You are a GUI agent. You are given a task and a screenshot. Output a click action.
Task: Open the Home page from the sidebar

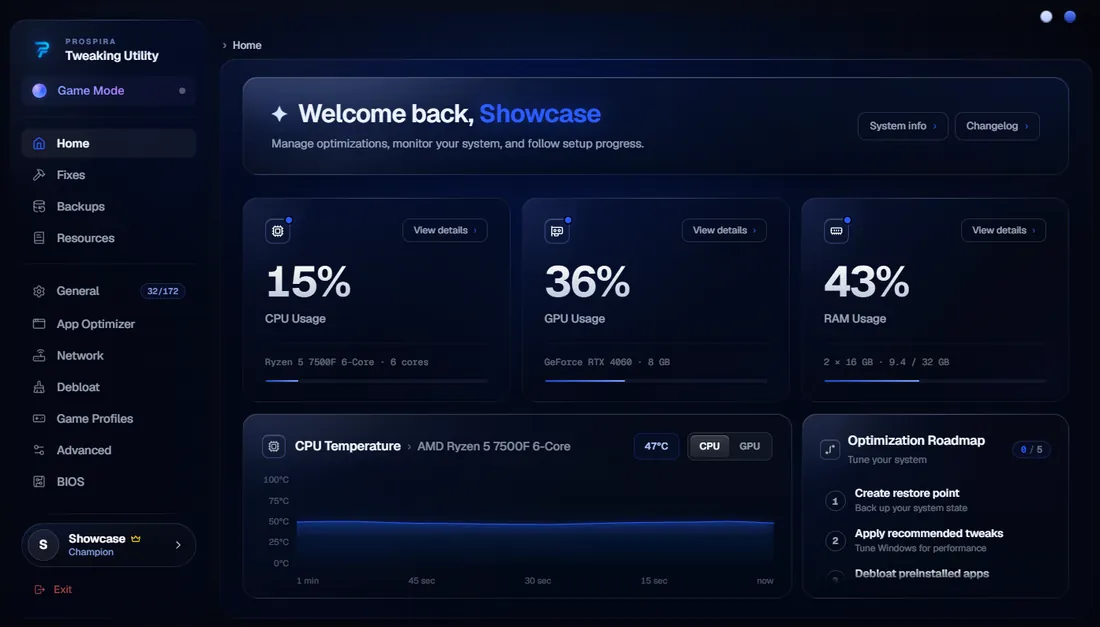coord(109,143)
